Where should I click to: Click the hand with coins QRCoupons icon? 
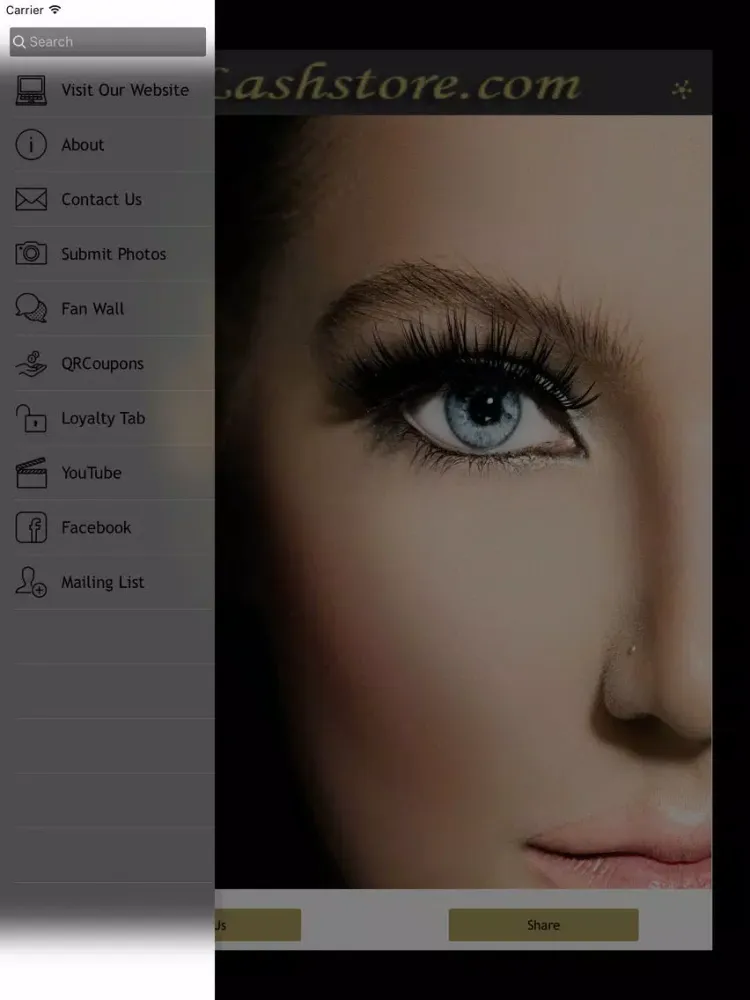click(31, 363)
